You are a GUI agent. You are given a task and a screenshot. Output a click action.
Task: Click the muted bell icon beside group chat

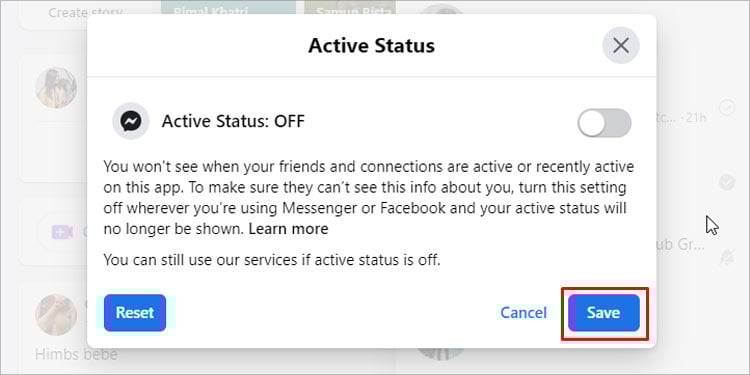727,257
